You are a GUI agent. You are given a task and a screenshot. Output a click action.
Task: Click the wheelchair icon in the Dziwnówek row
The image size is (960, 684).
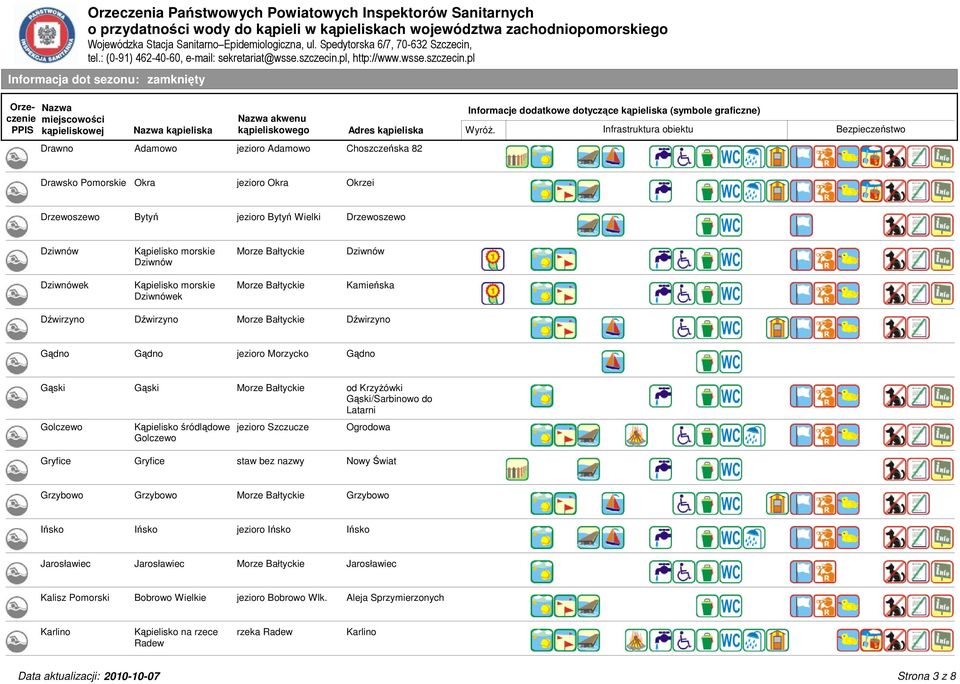pyautogui.click(x=684, y=293)
